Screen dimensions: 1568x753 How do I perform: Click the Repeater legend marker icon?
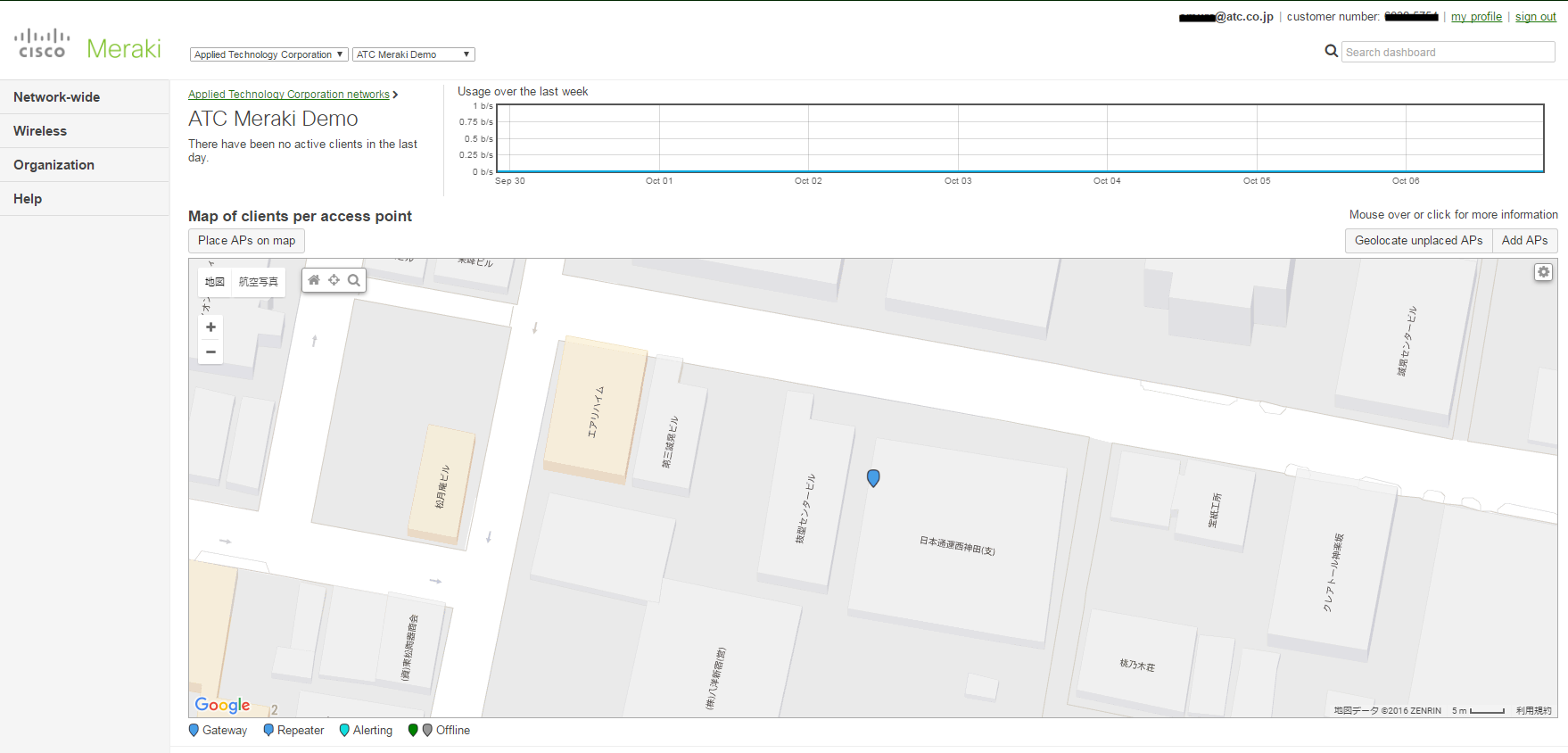pos(268,730)
